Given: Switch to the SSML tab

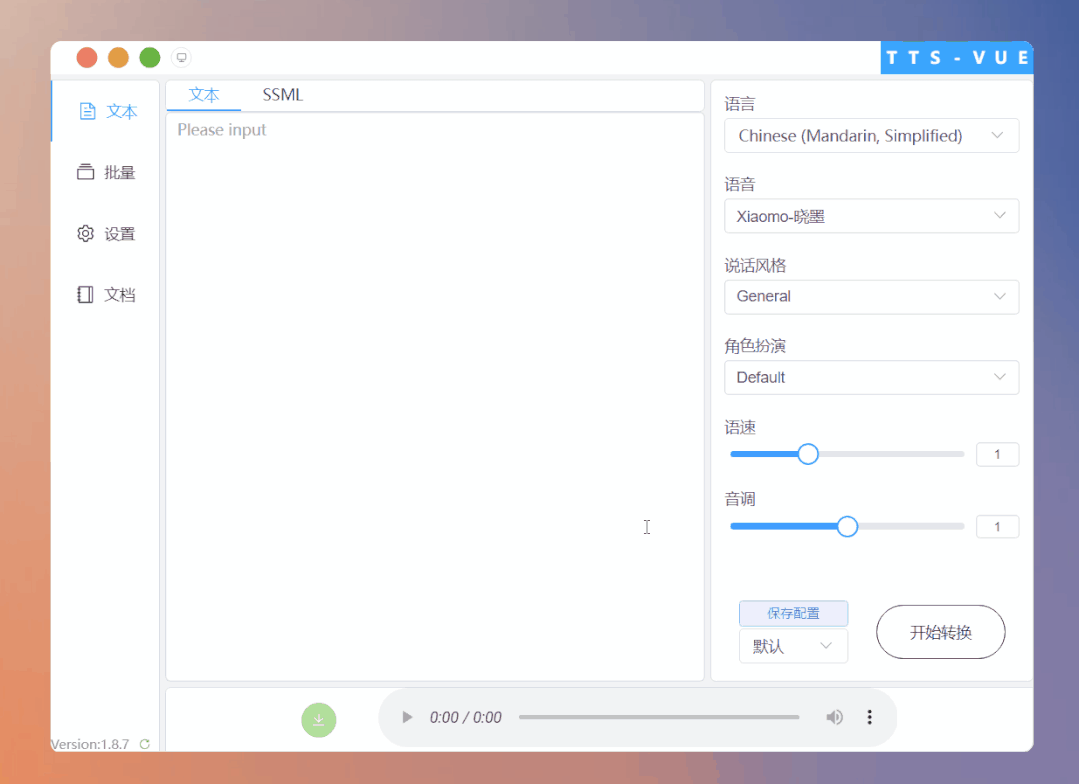Looking at the screenshot, I should [282, 94].
